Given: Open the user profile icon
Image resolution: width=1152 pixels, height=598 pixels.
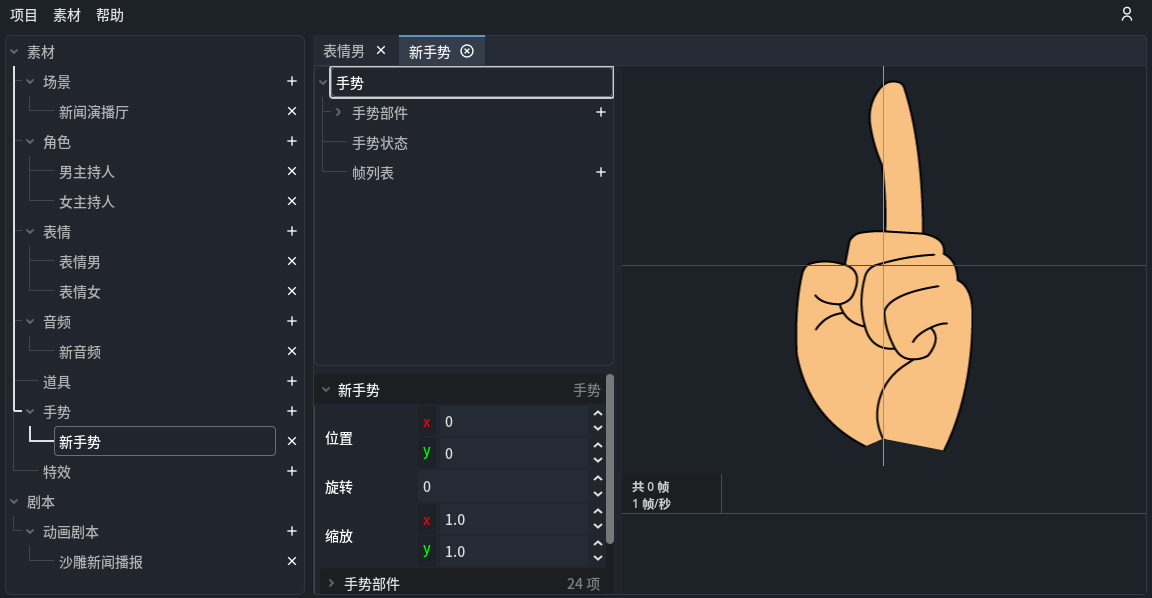Looking at the screenshot, I should [x=1127, y=15].
